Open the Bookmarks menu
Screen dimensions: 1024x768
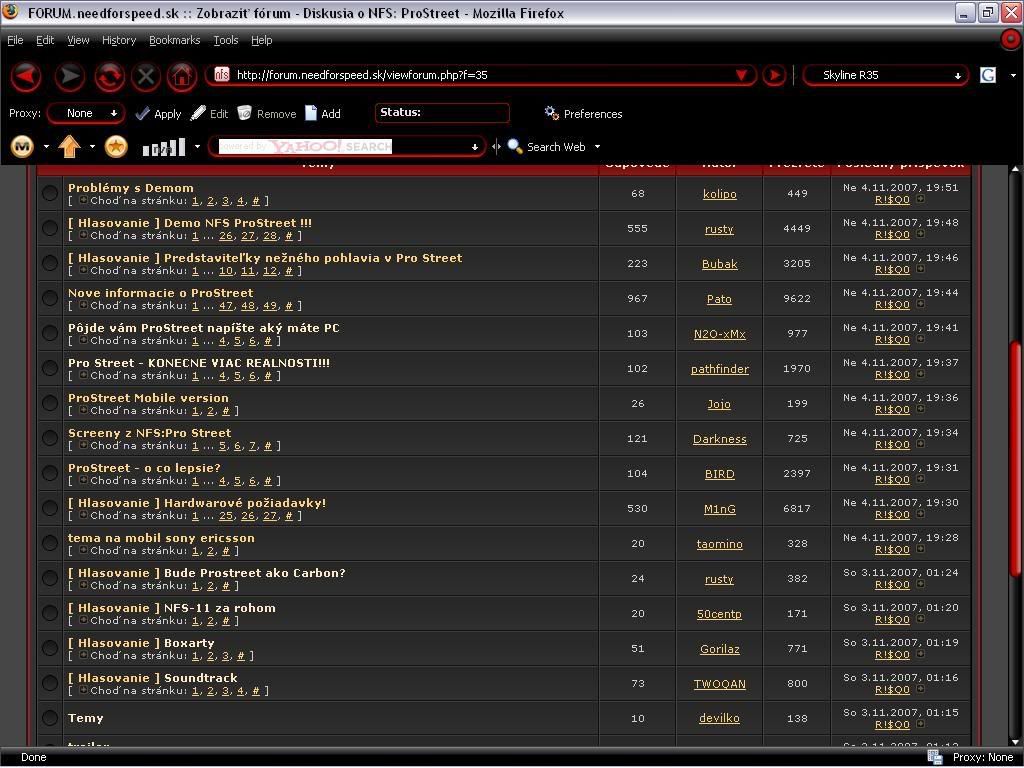(174, 40)
